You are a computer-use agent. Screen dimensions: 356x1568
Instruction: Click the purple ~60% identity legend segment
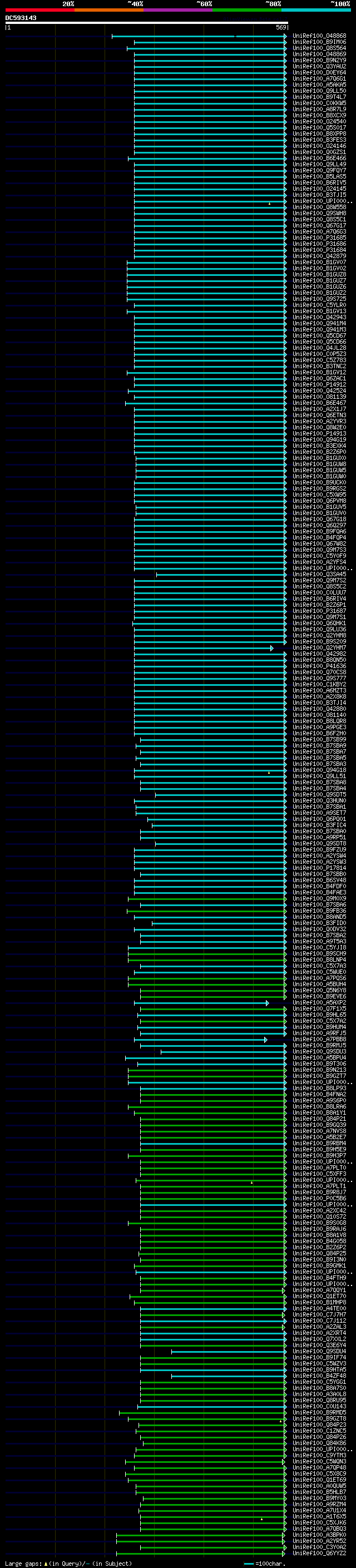(179, 10)
